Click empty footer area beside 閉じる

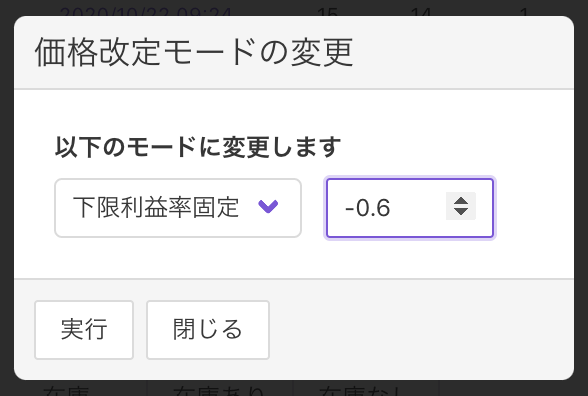click(420, 330)
